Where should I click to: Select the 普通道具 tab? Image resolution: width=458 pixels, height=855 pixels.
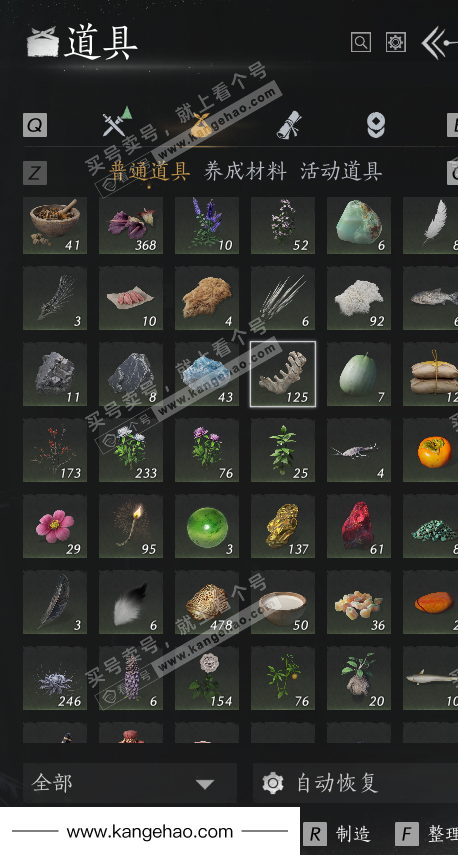(x=149, y=171)
